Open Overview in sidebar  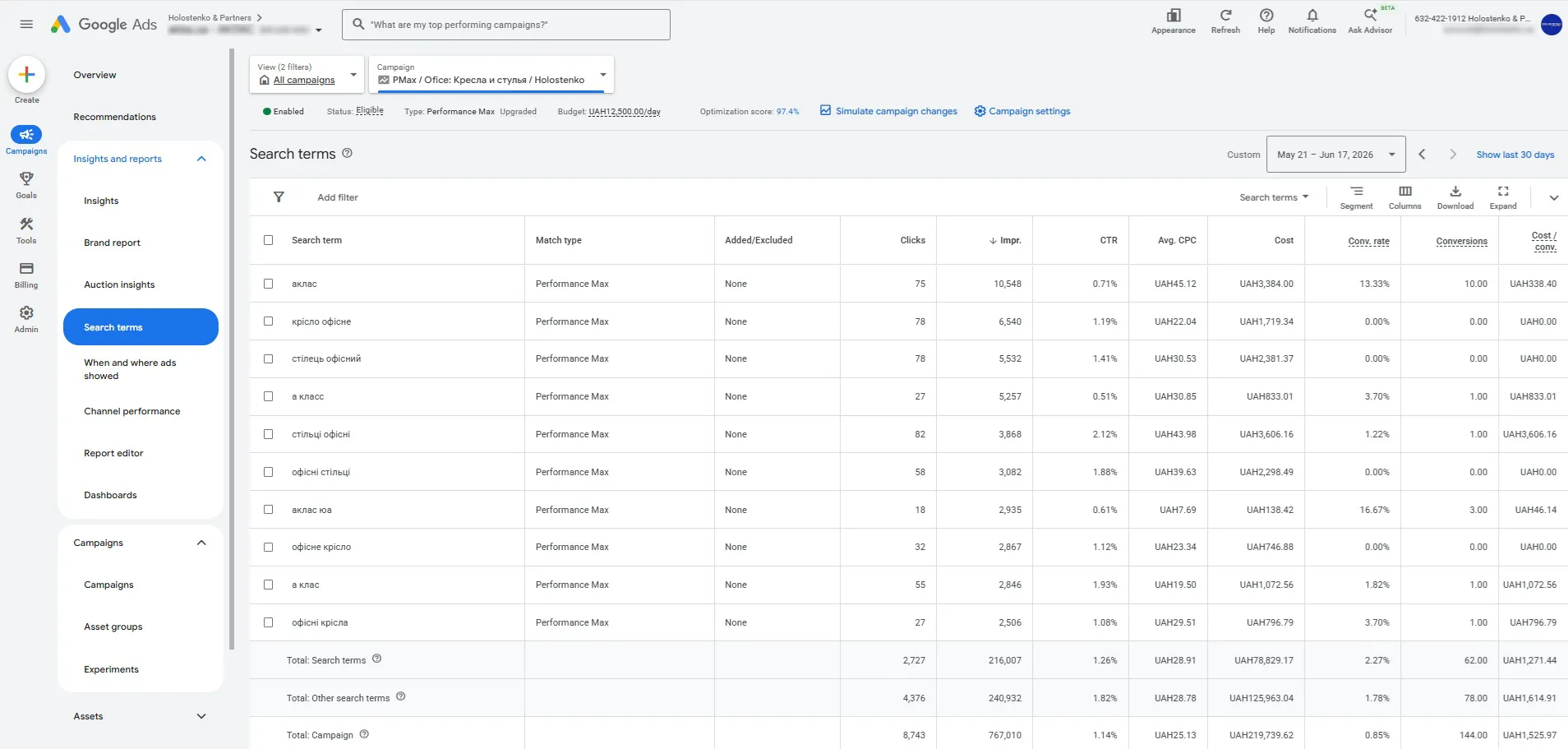coord(95,75)
